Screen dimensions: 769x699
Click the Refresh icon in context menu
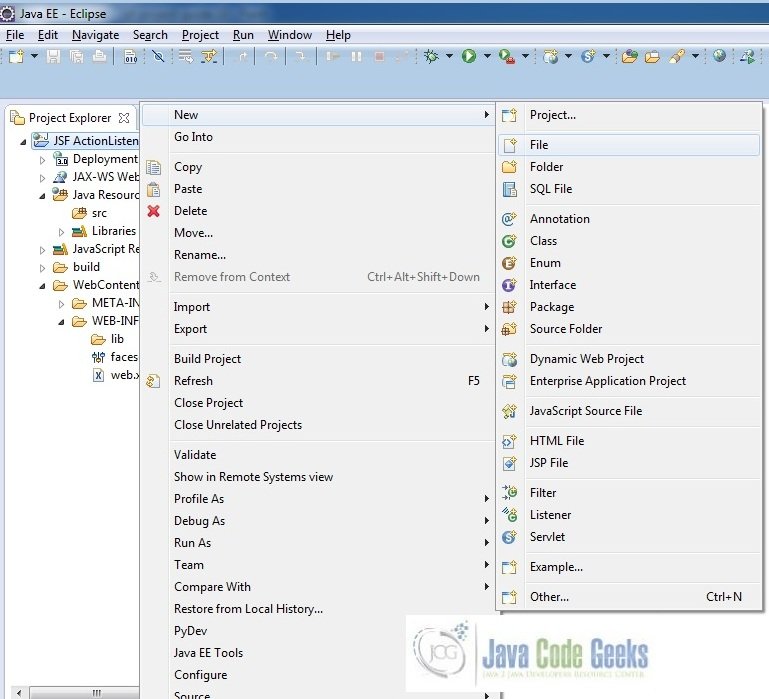click(x=154, y=381)
